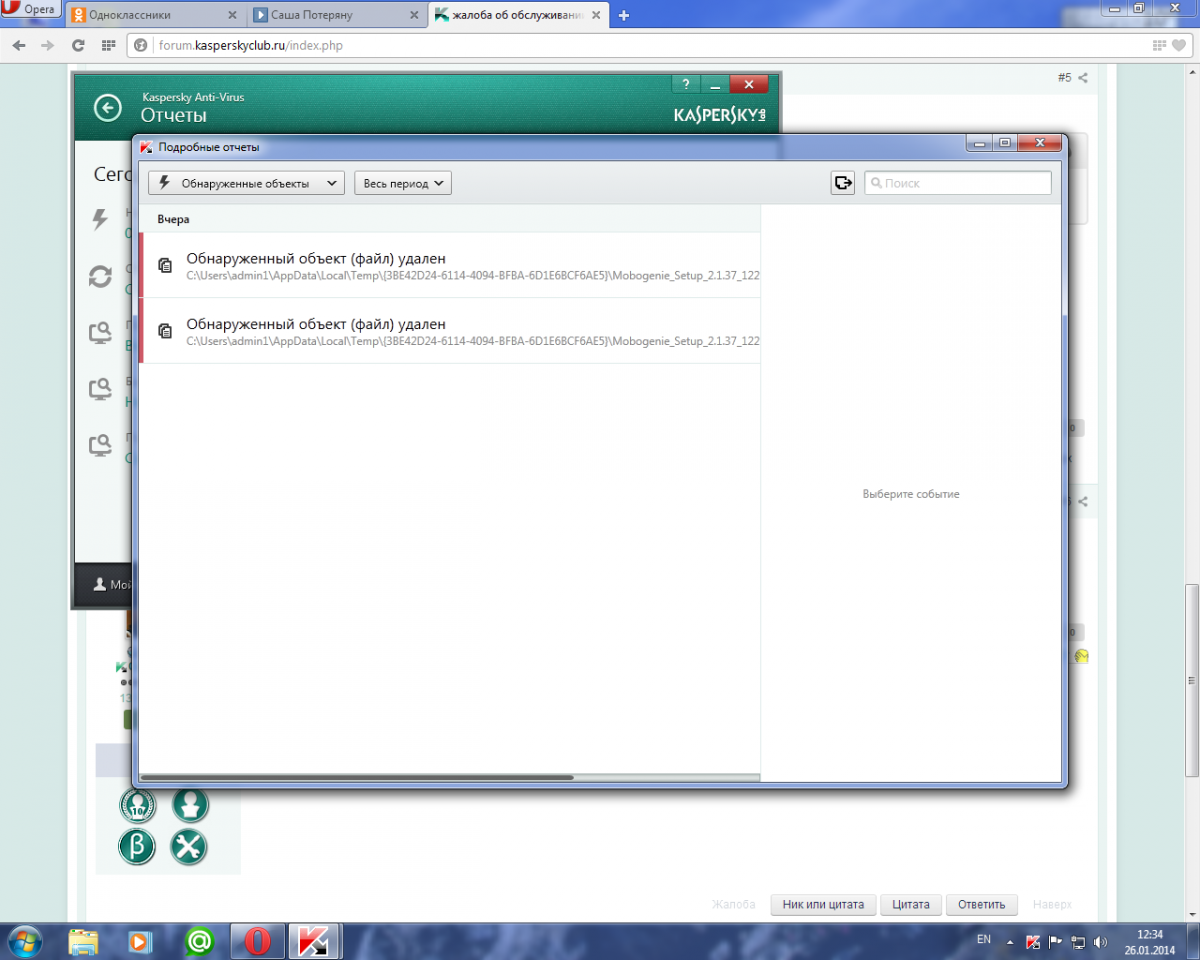1200x960 pixels.
Task: Show hidden tray icons arrow
Action: 1009,942
